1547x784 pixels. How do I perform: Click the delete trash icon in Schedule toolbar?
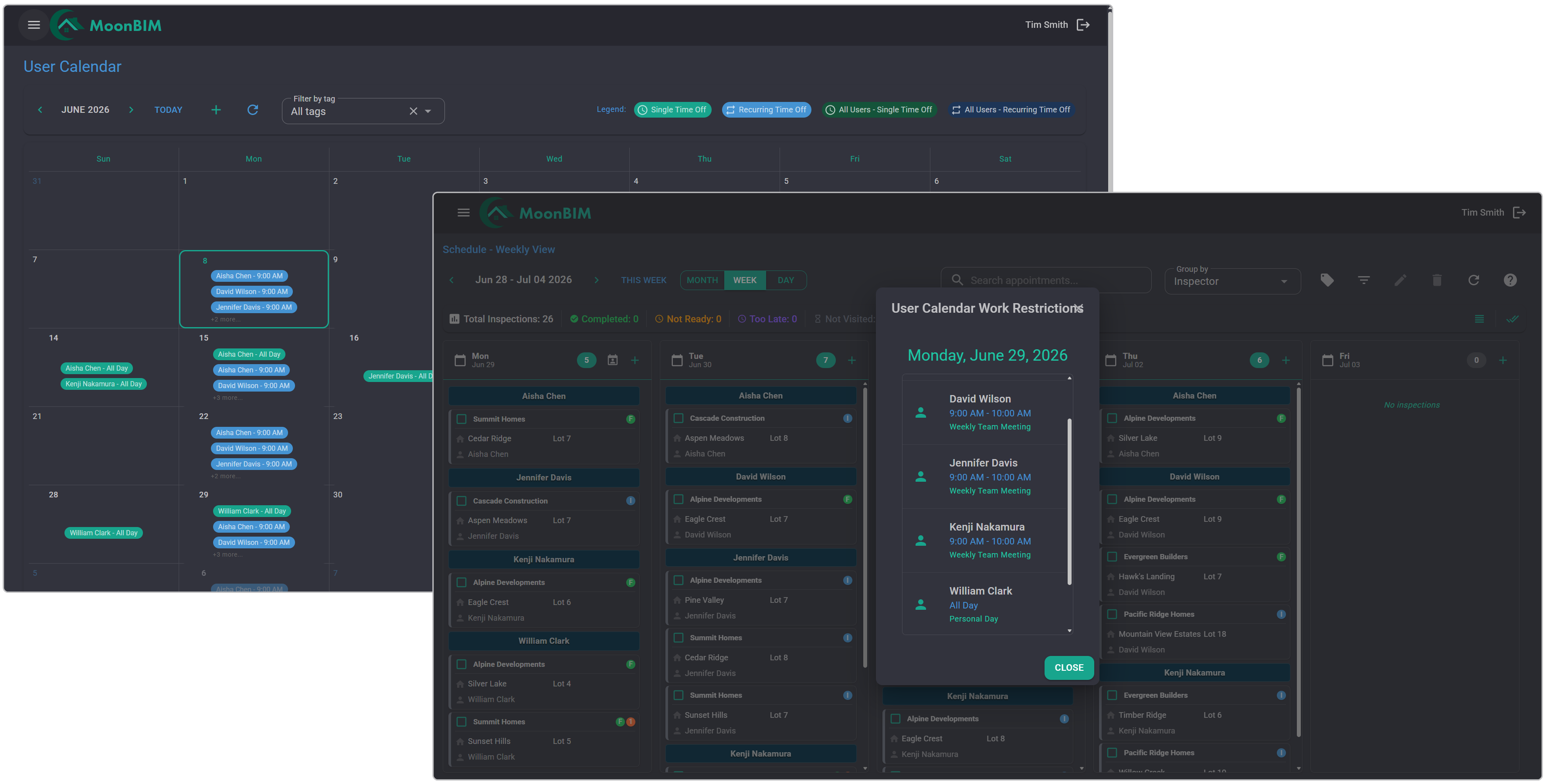[1437, 280]
